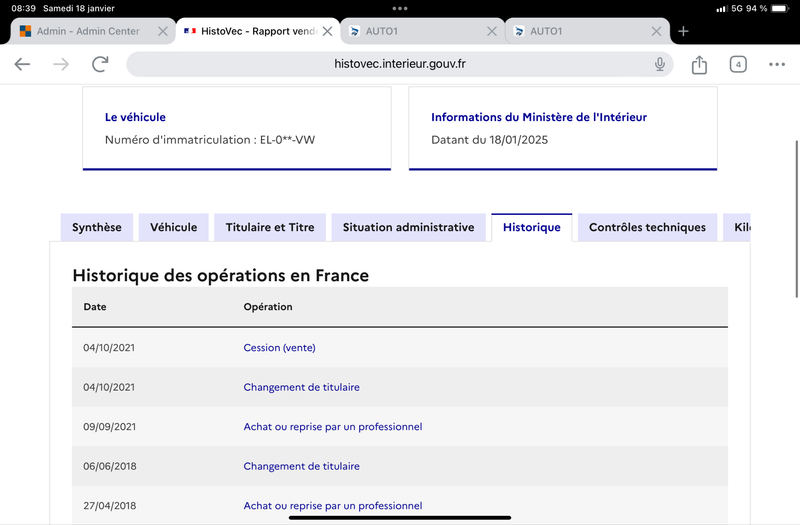Click the browser forward arrow

(61, 64)
